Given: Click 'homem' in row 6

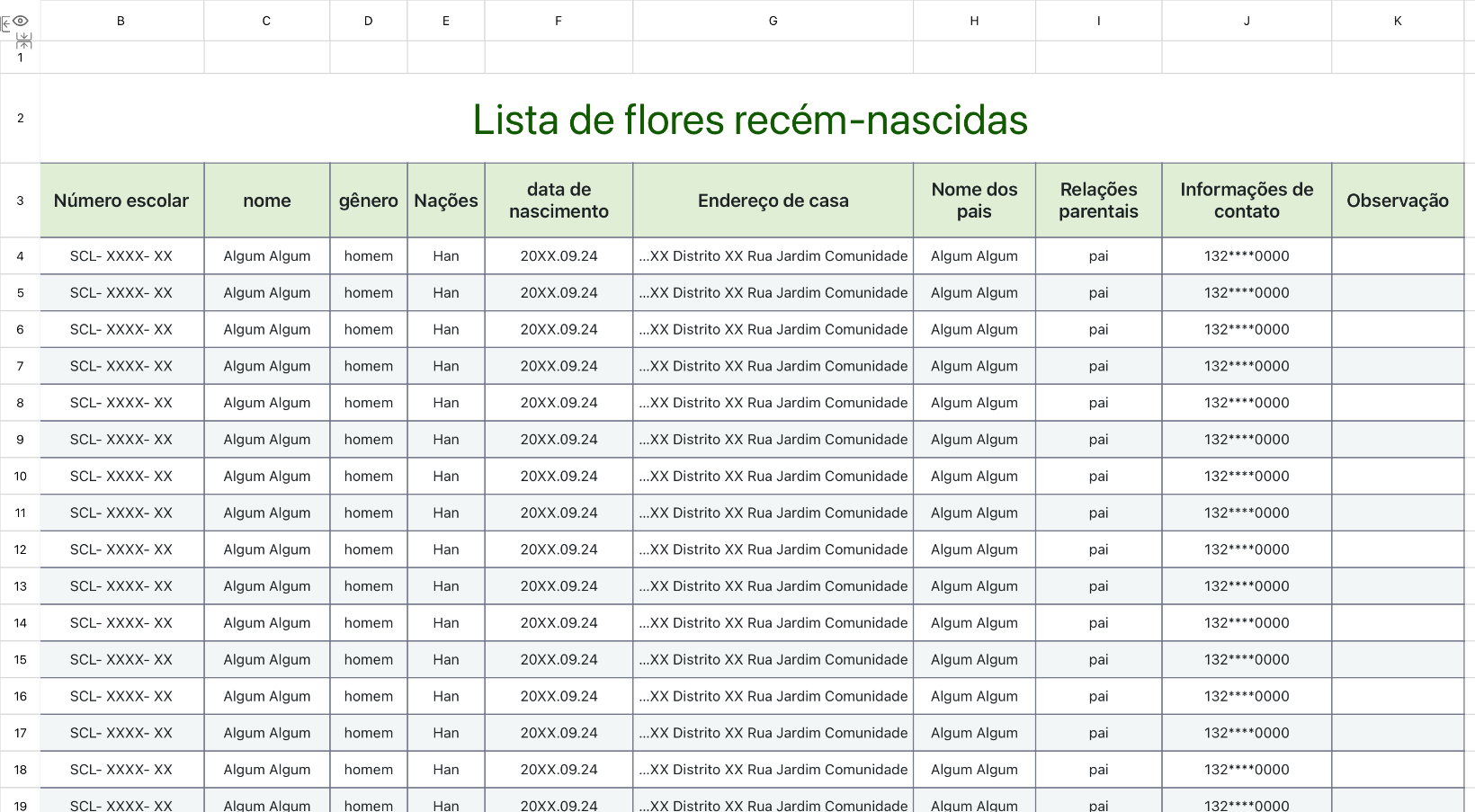Looking at the screenshot, I should point(369,330).
